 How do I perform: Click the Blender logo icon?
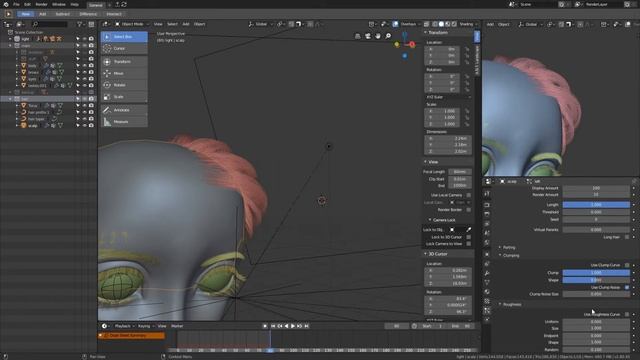pos(6,4)
